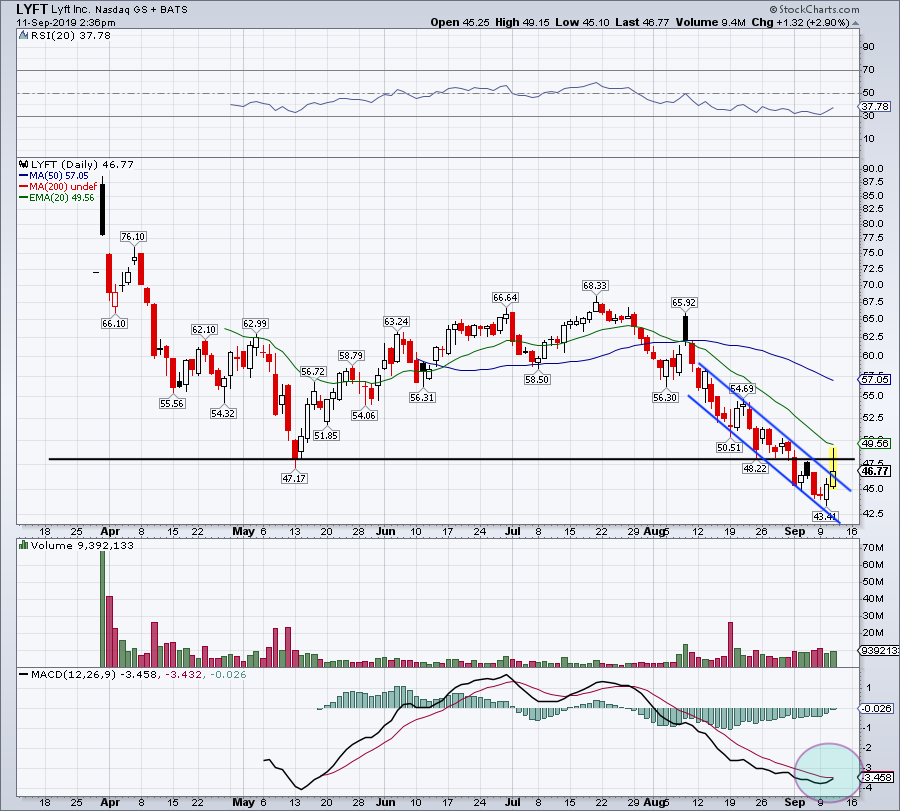The image size is (900, 811).
Task: Click the tallest green volume bar in late March
Action: point(103,609)
